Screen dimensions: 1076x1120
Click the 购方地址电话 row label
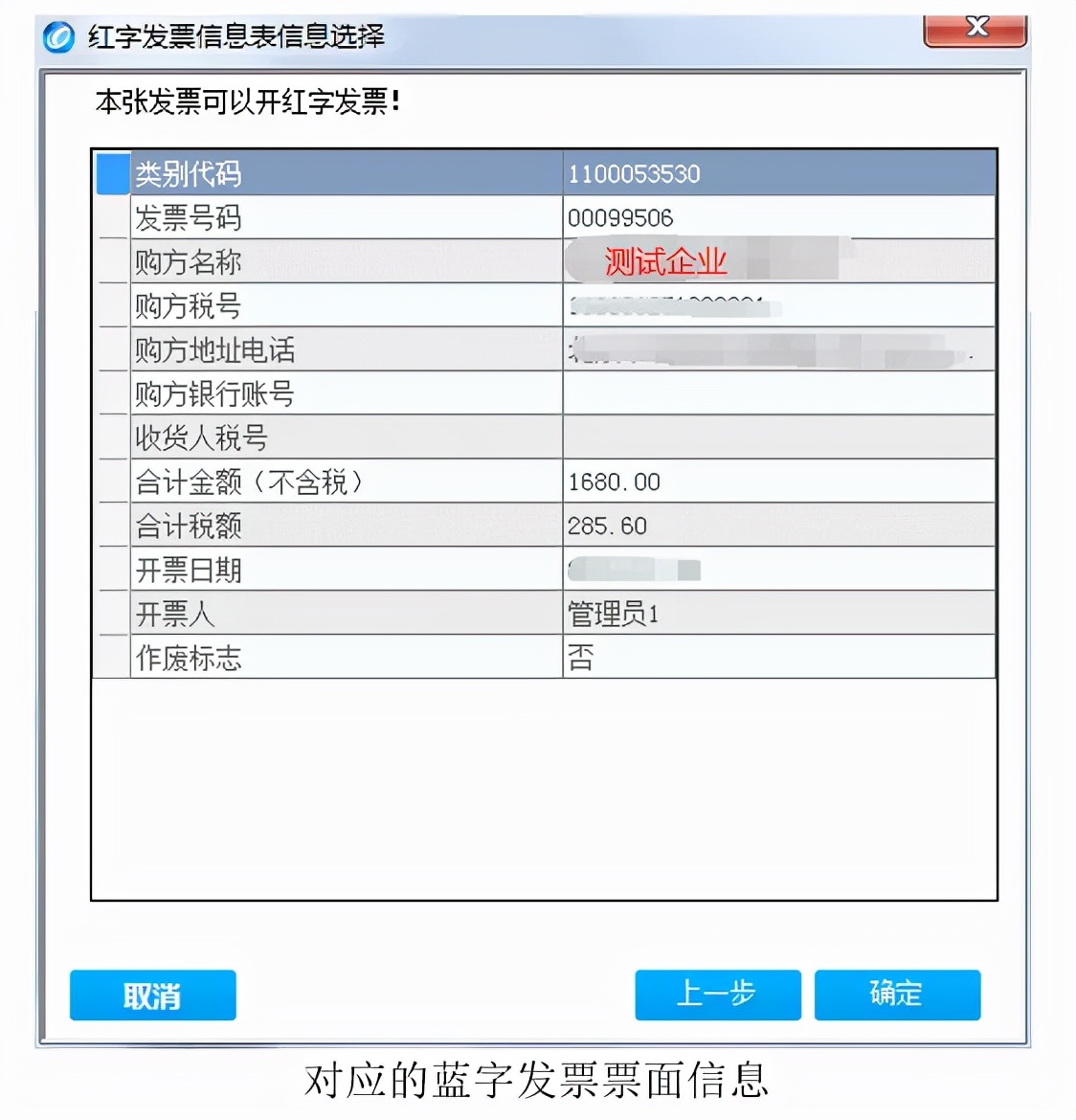point(216,349)
